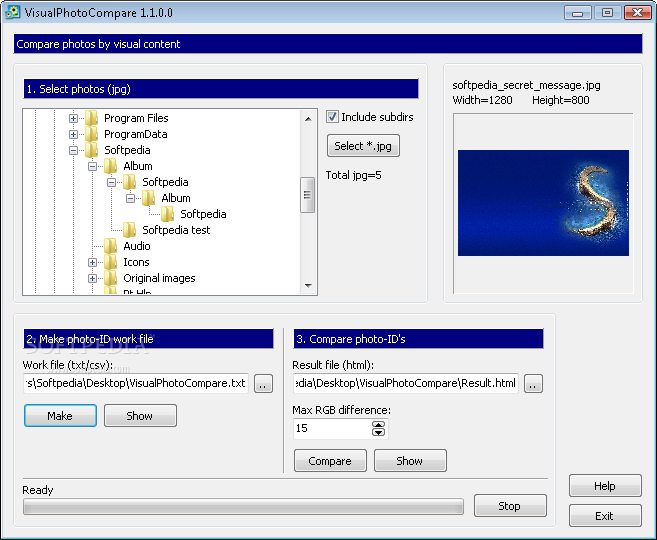Click the Ready status text
The image size is (657, 540).
click(x=38, y=490)
